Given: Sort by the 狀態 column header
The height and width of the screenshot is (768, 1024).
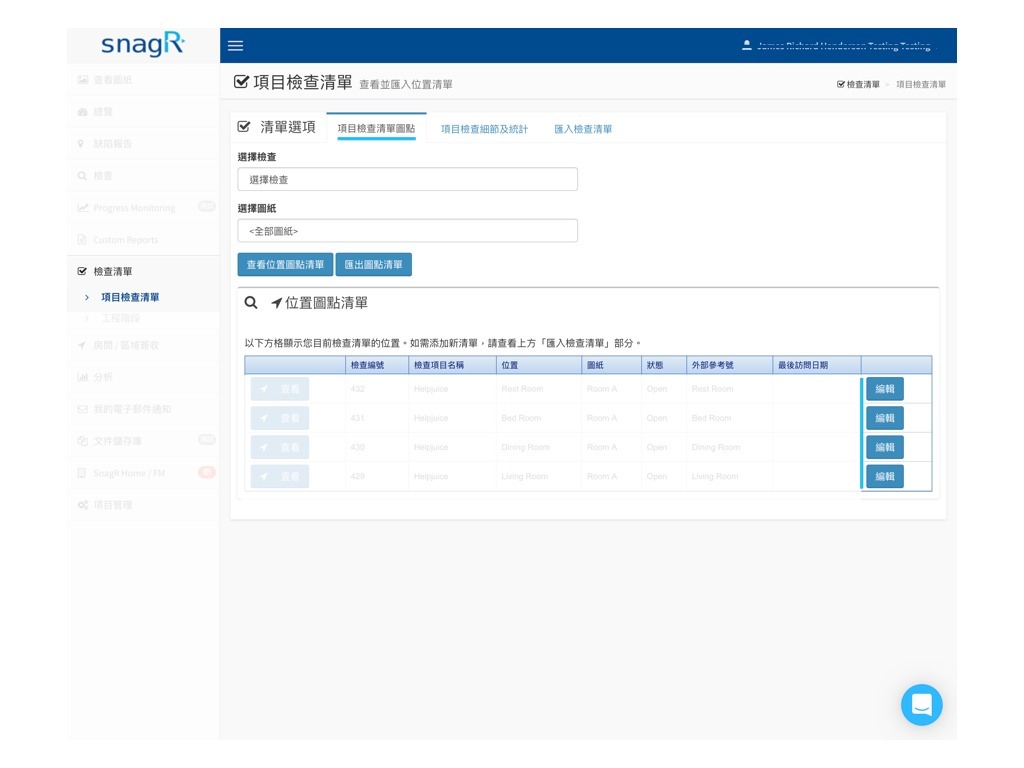Looking at the screenshot, I should [664, 365].
